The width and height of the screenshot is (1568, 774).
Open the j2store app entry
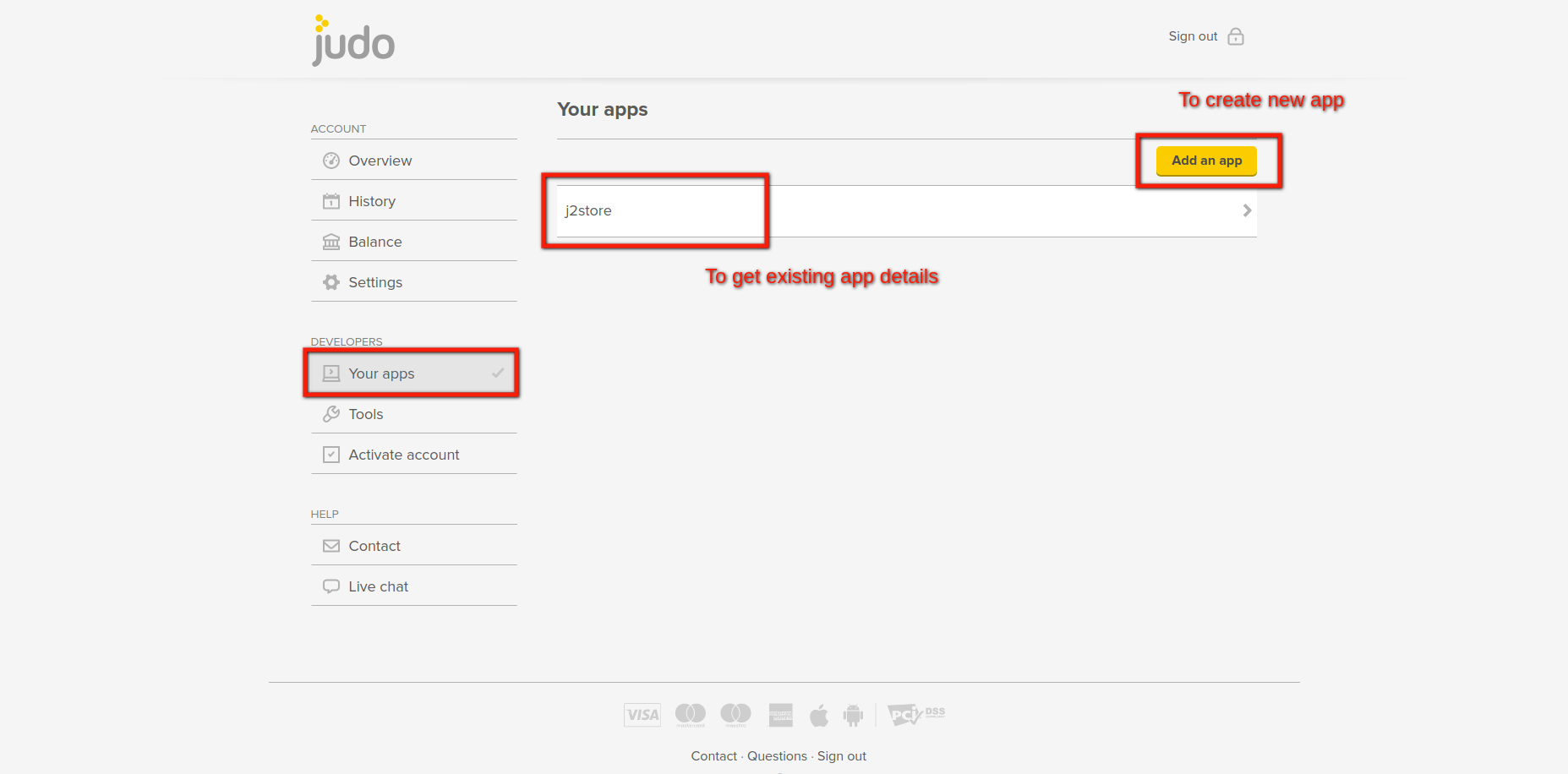click(906, 211)
